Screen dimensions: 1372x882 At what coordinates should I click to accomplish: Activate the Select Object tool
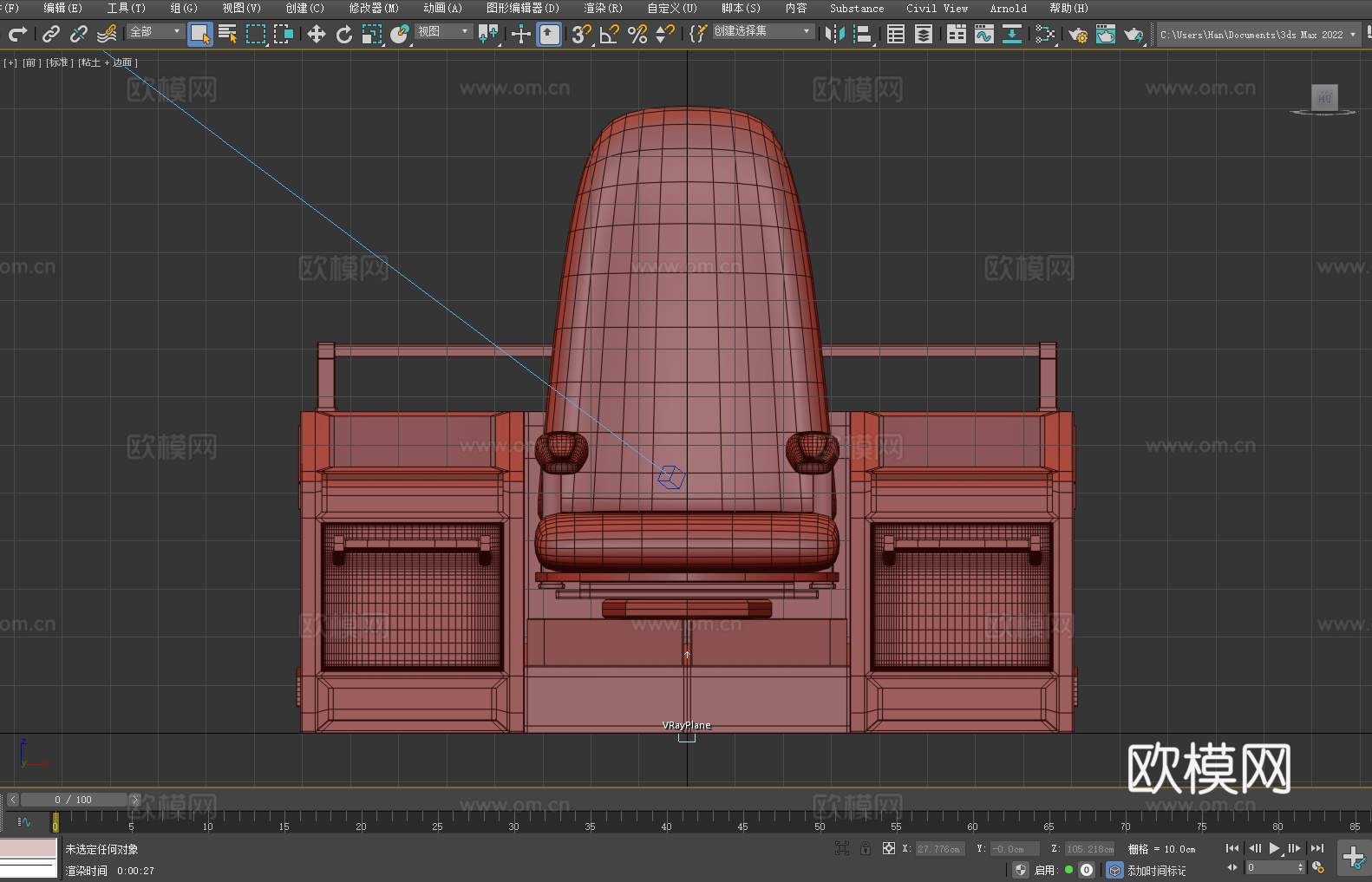(200, 34)
